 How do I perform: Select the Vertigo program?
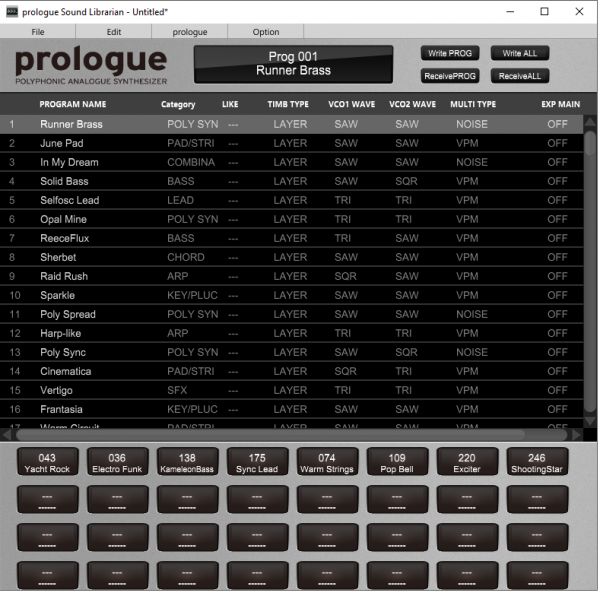pyautogui.click(x=292, y=390)
